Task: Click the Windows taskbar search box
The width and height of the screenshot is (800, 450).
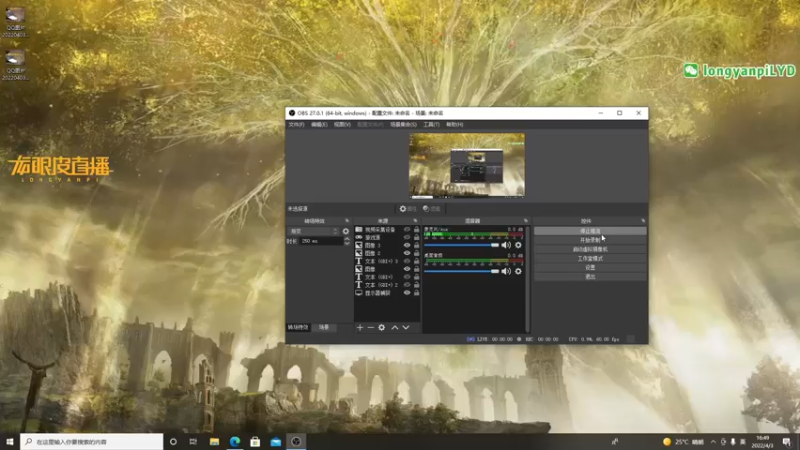Action: [92, 441]
